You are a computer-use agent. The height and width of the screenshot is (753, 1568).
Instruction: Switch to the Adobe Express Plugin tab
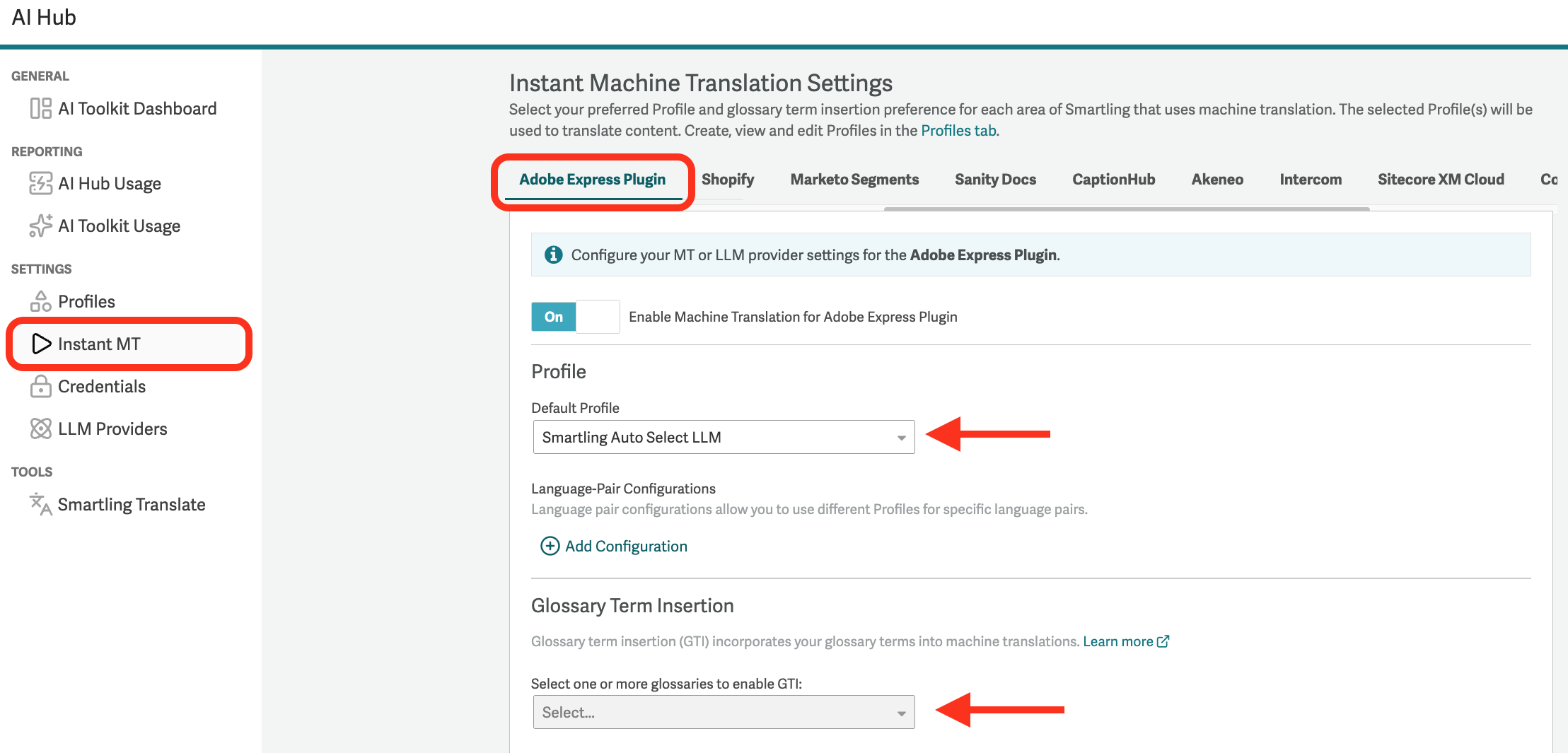point(592,180)
